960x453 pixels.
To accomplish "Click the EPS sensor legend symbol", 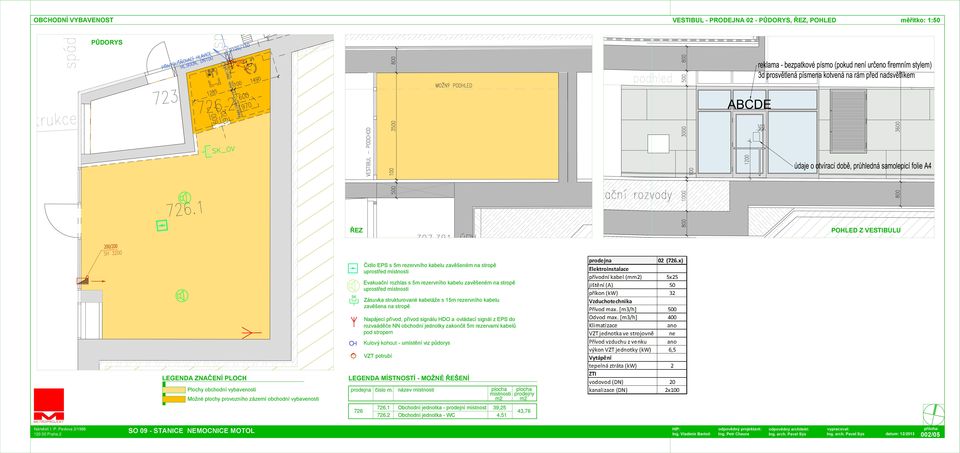I will (353, 268).
